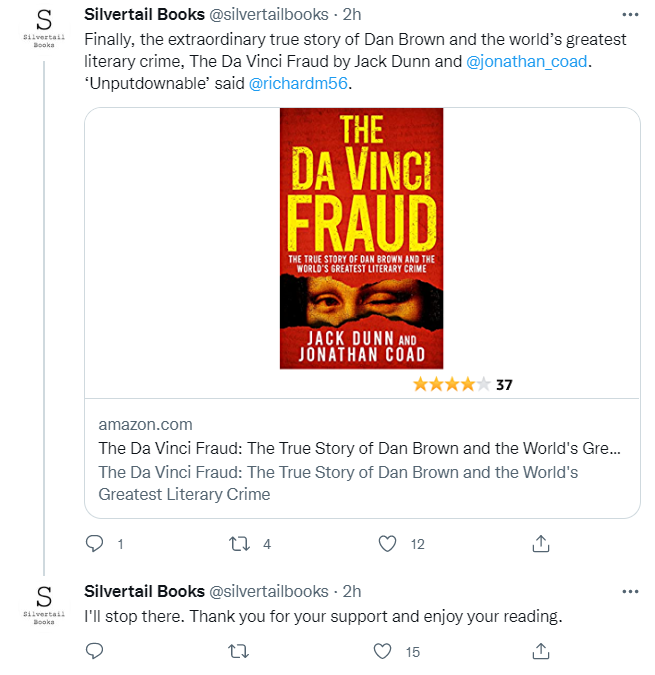Open more options for the second tweet
The height and width of the screenshot is (675, 655).
click(x=629, y=591)
